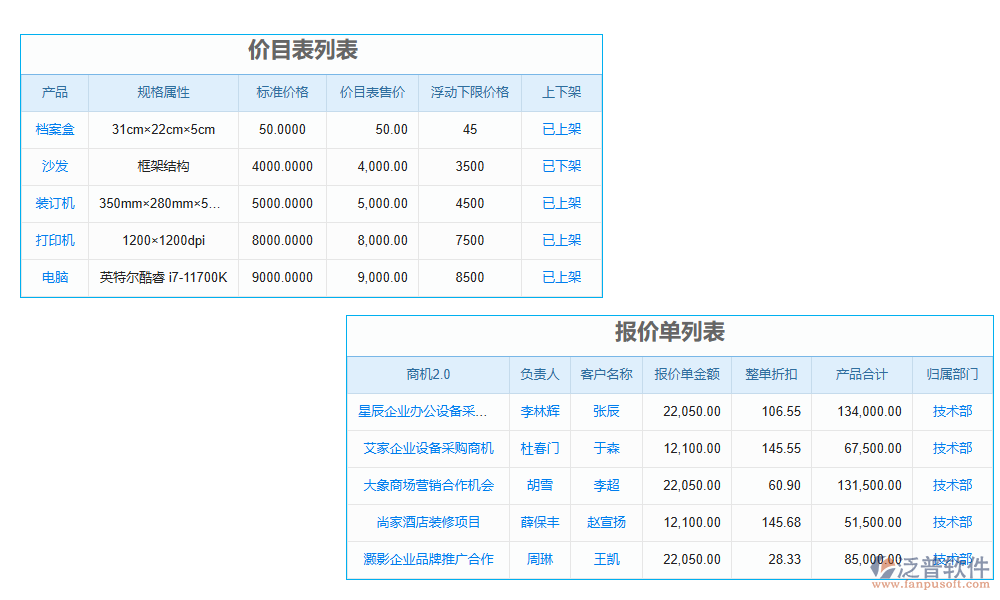Open 大象商场营销合作机会 record

click(x=428, y=485)
